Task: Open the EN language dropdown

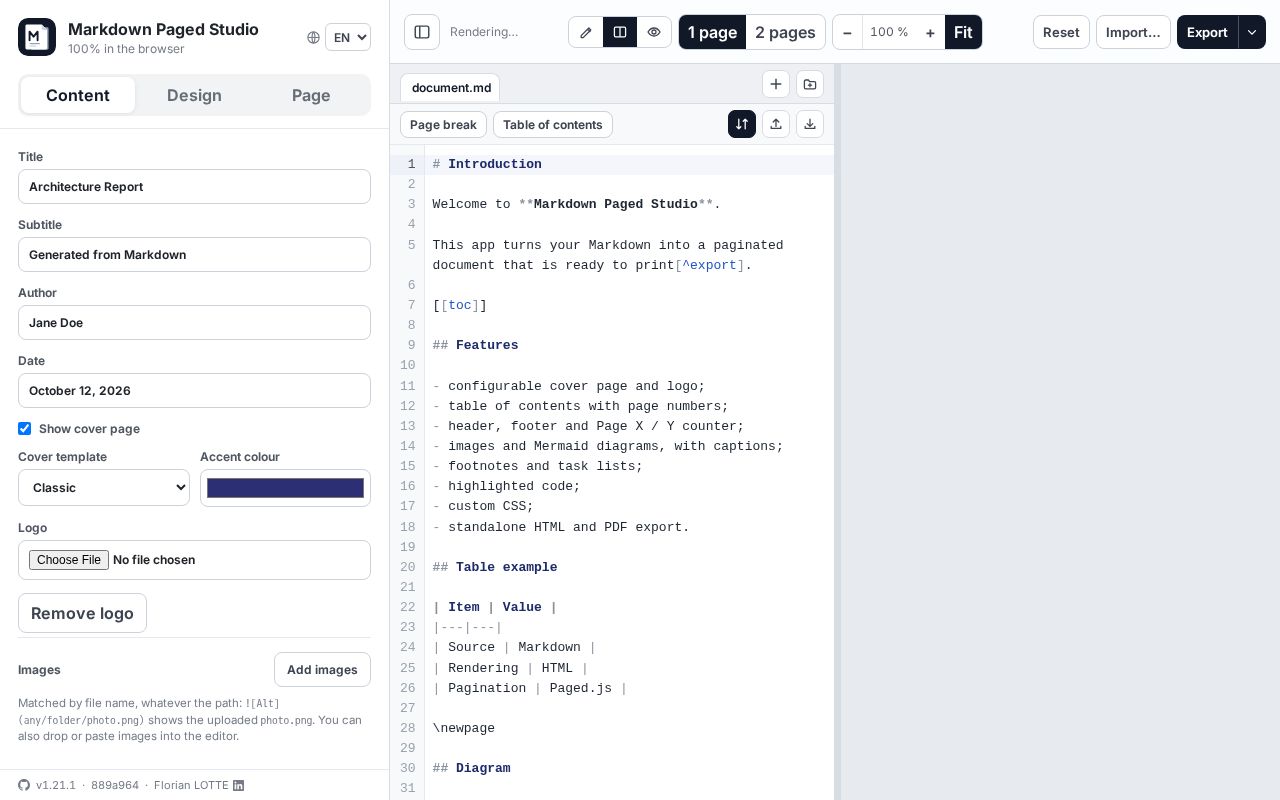Action: pyautogui.click(x=348, y=37)
